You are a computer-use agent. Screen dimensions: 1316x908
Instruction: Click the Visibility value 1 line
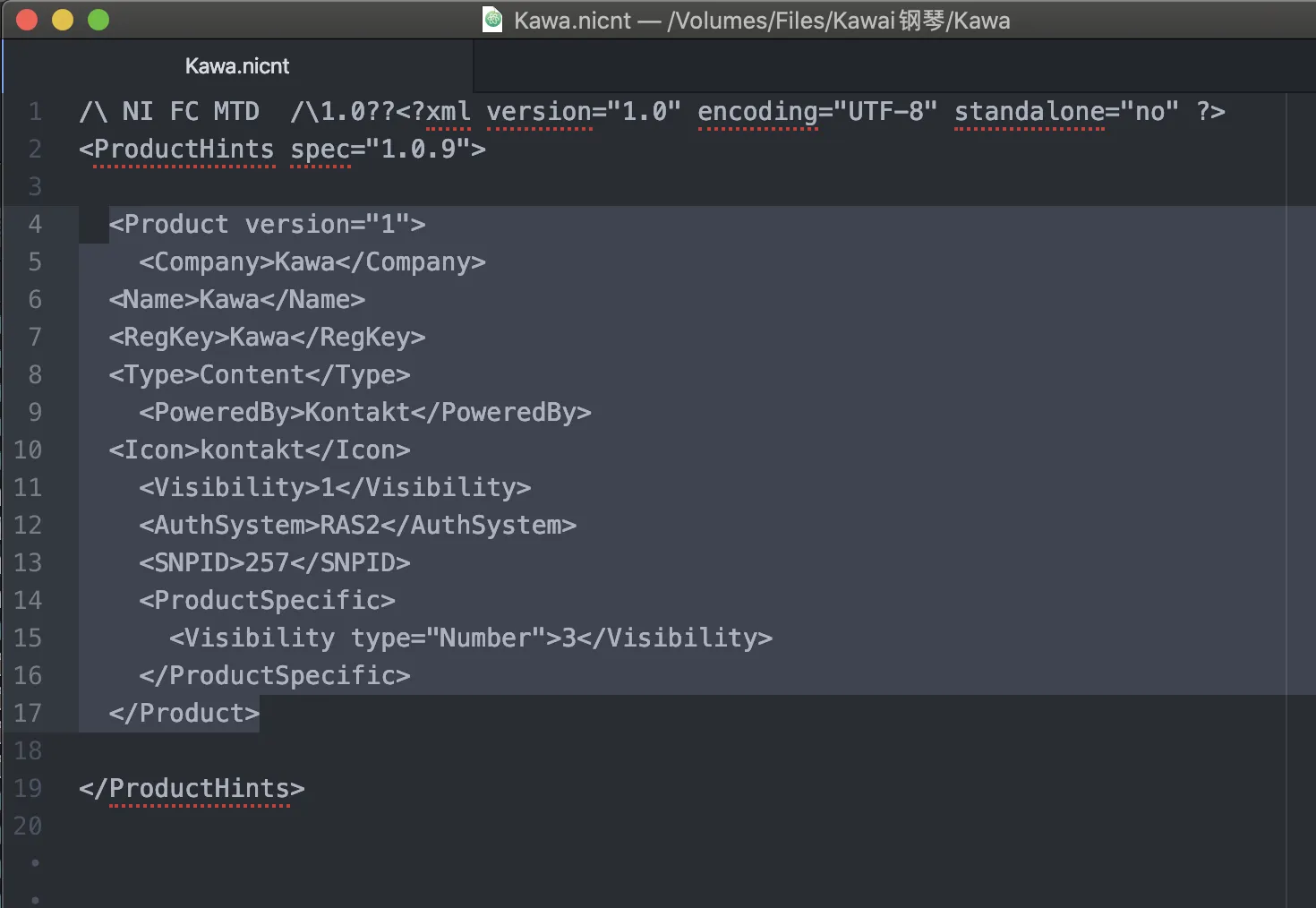(335, 488)
